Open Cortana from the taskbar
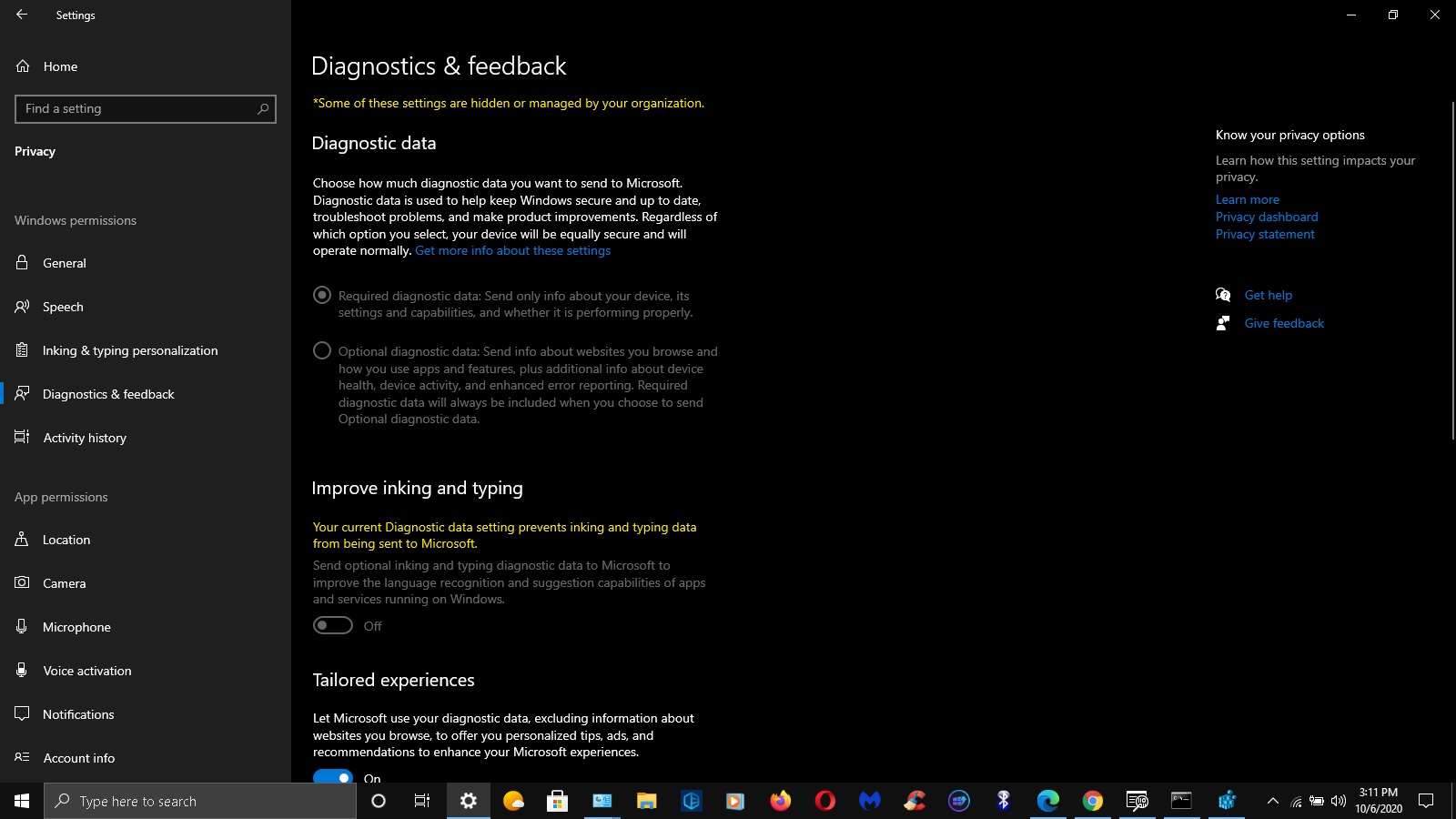 (x=379, y=801)
